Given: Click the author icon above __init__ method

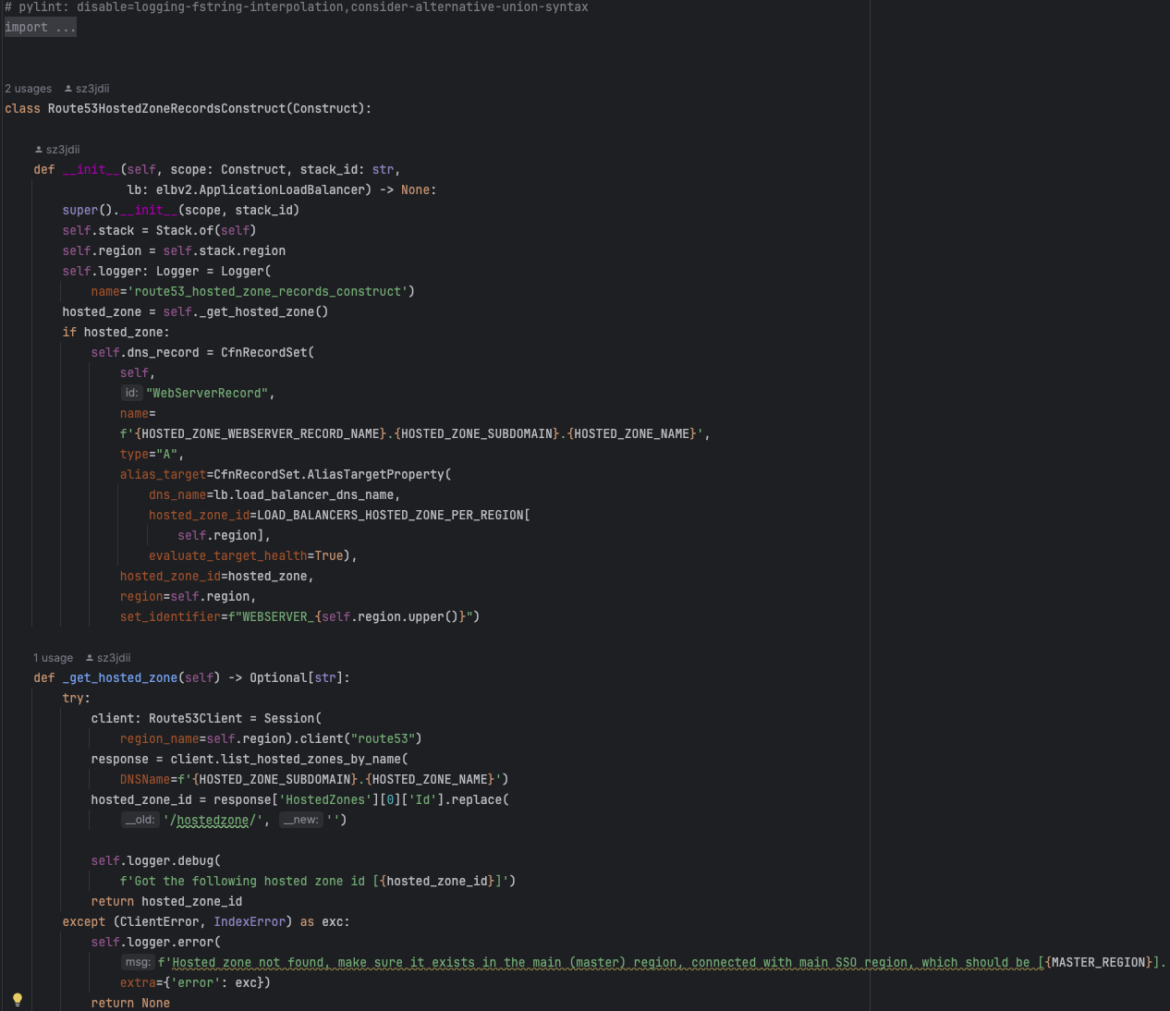Looking at the screenshot, I should [39, 150].
